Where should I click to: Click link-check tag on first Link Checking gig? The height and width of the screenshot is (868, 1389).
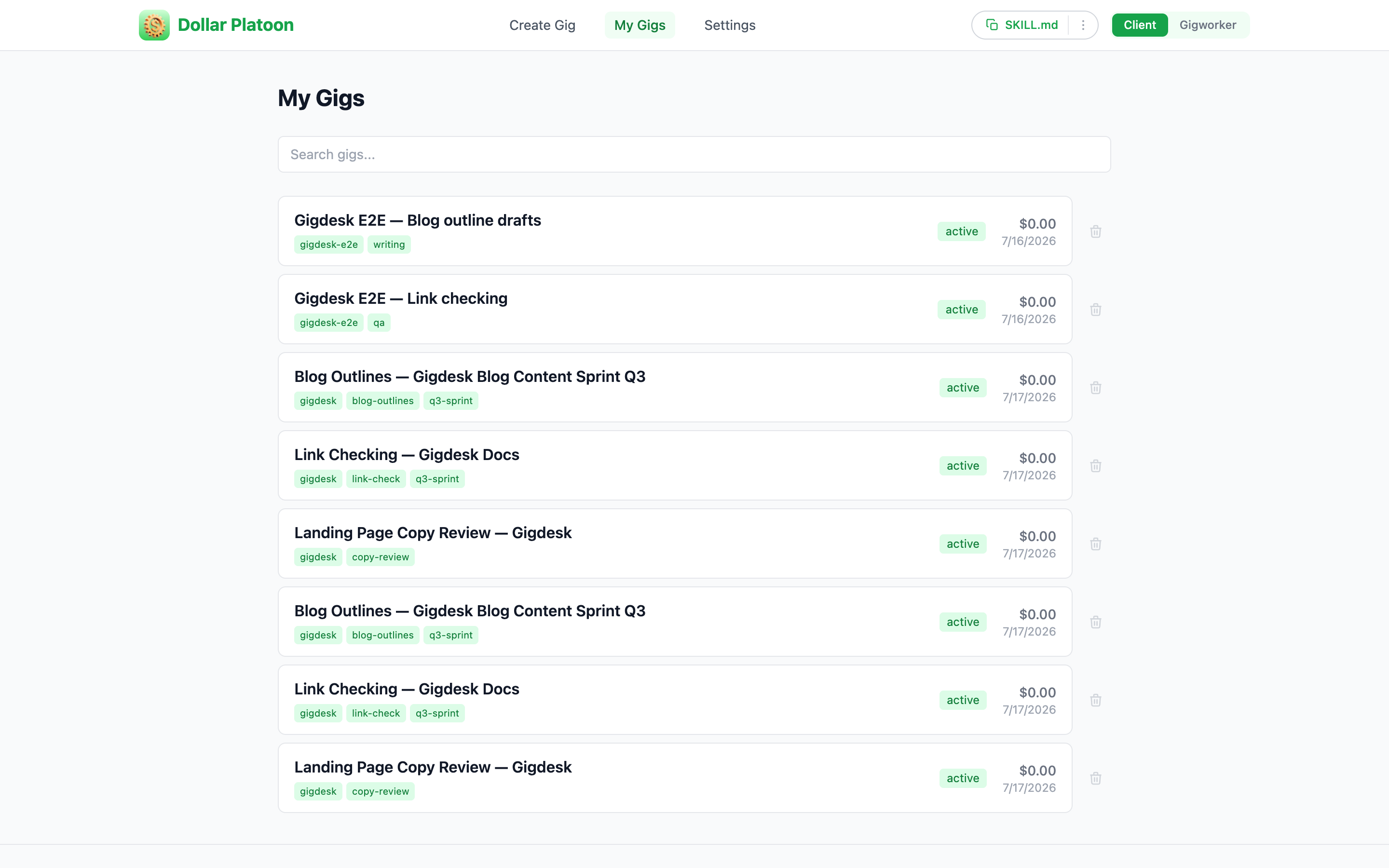tap(375, 479)
